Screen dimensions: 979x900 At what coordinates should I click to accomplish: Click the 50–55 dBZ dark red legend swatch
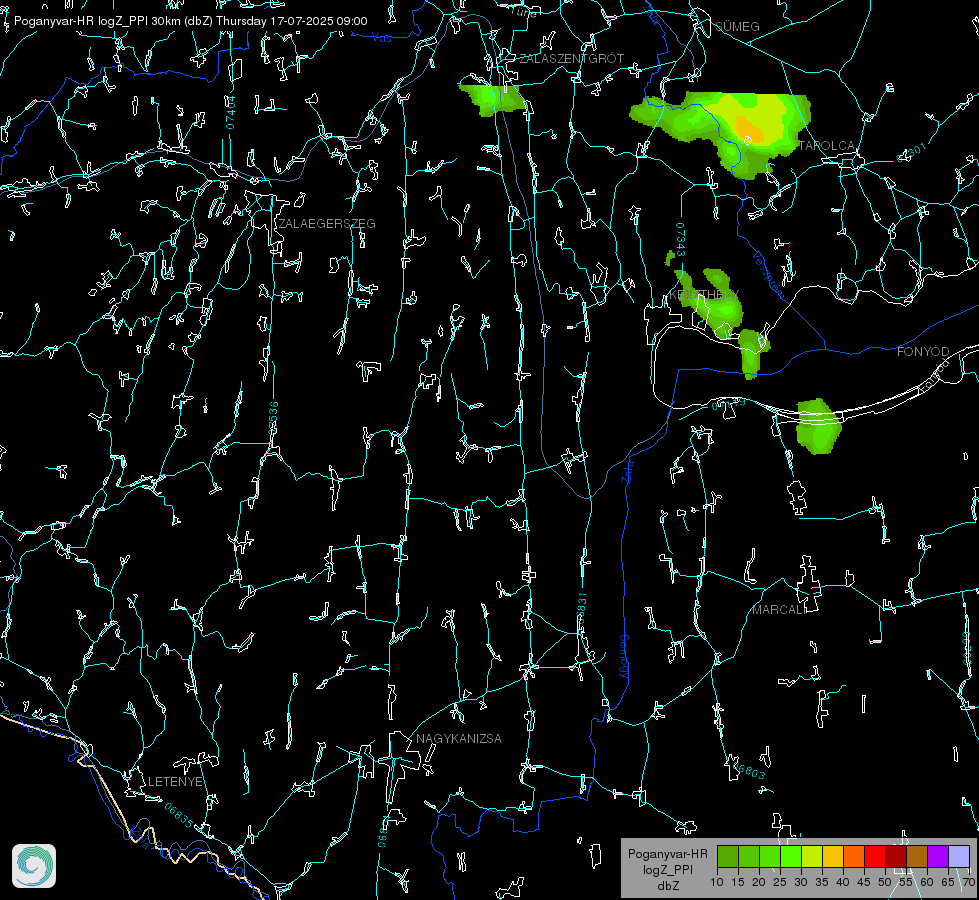[896, 856]
